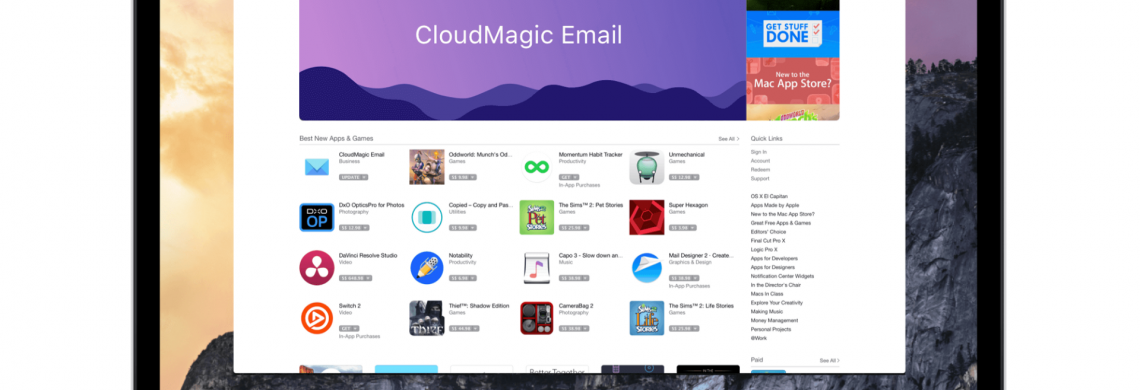Open the Thief: Shadow Edition icon

[427, 318]
